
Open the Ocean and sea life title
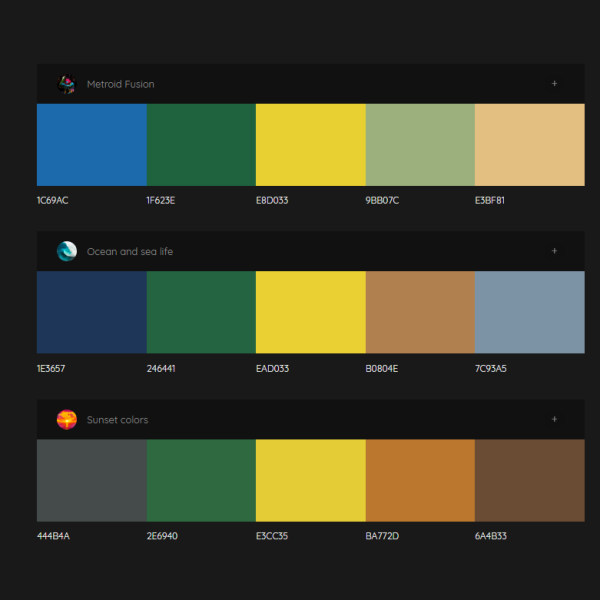pos(129,252)
